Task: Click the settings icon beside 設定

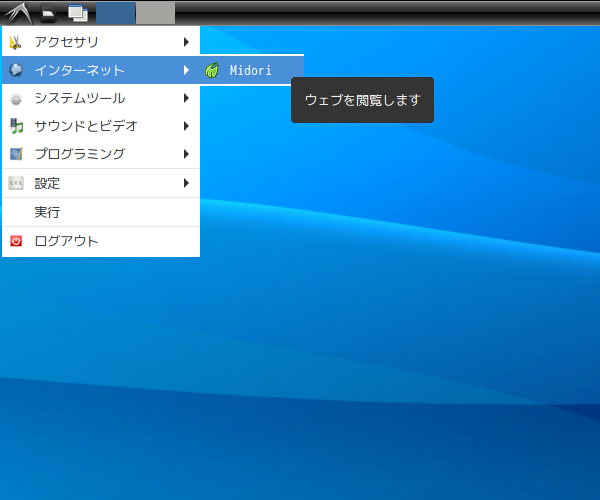Action: tap(16, 183)
